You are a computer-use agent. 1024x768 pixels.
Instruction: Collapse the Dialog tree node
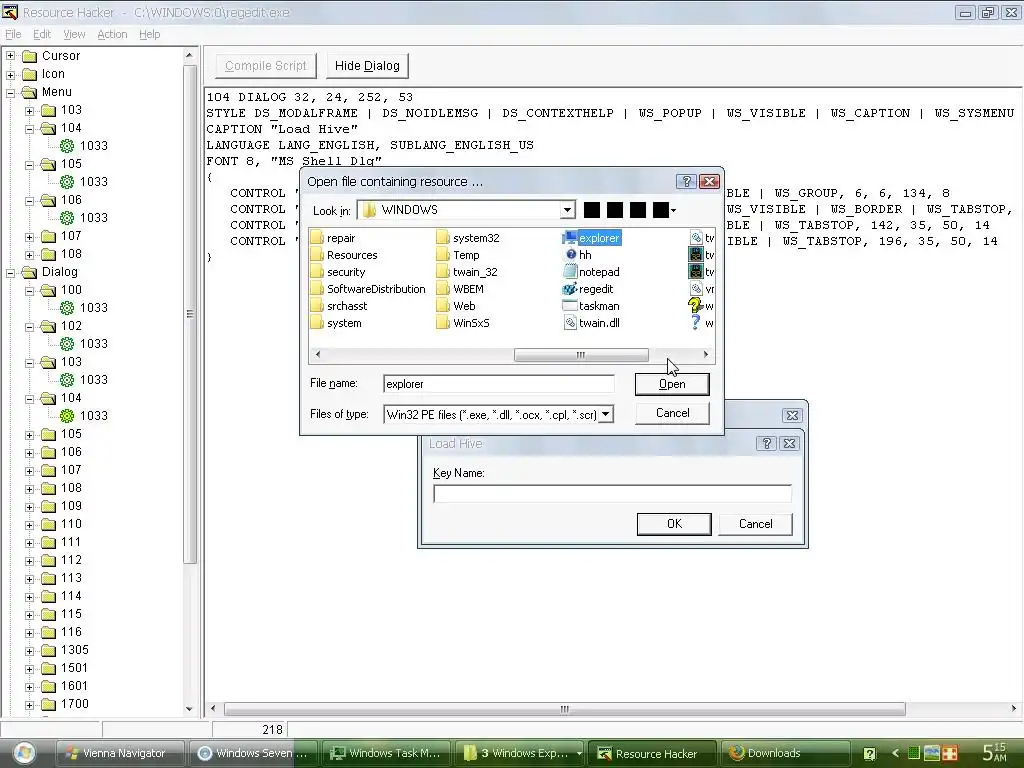click(10, 272)
